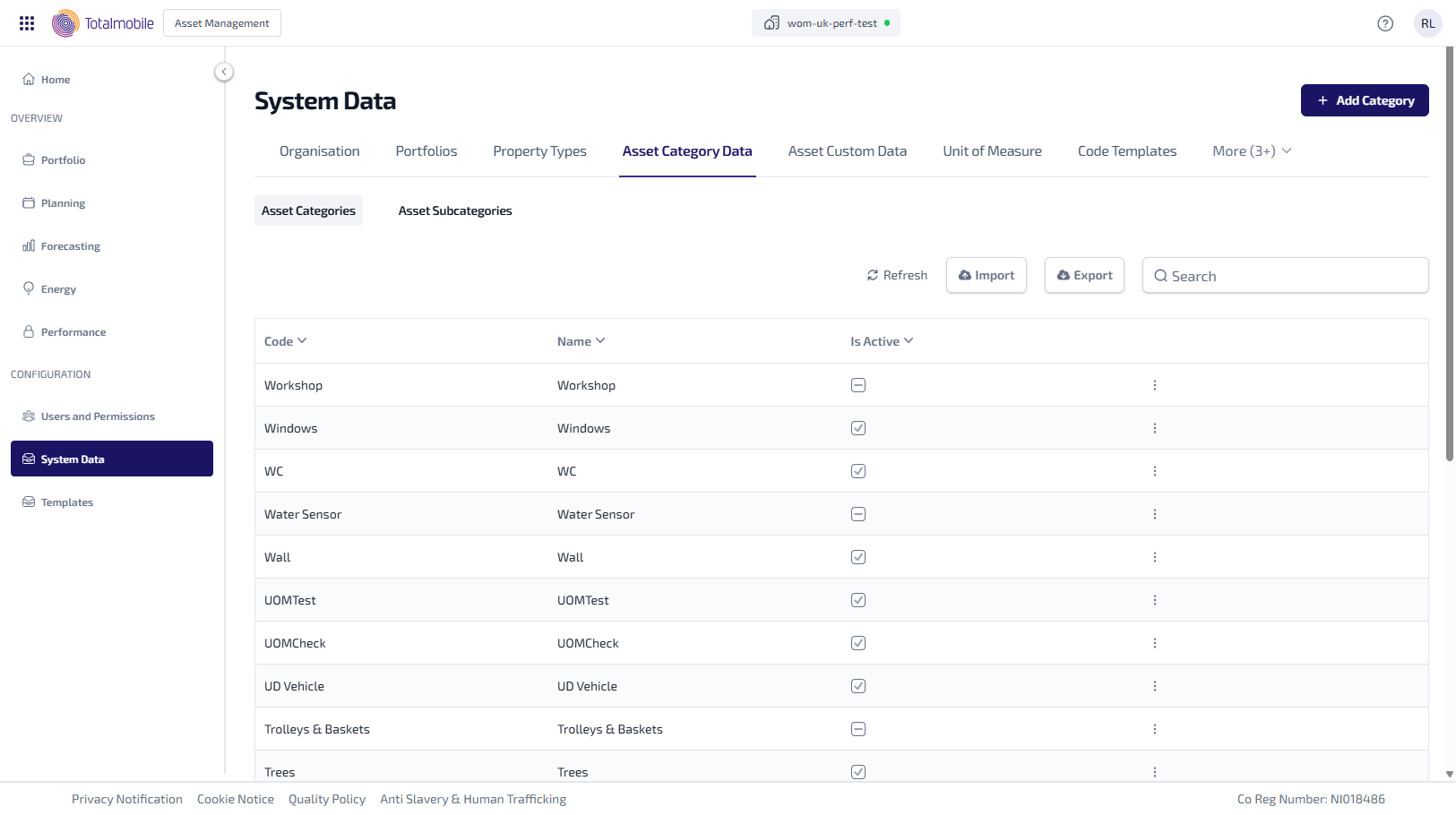This screenshot has height=815, width=1456.
Task: Click the Add Category button
Action: pyautogui.click(x=1364, y=100)
